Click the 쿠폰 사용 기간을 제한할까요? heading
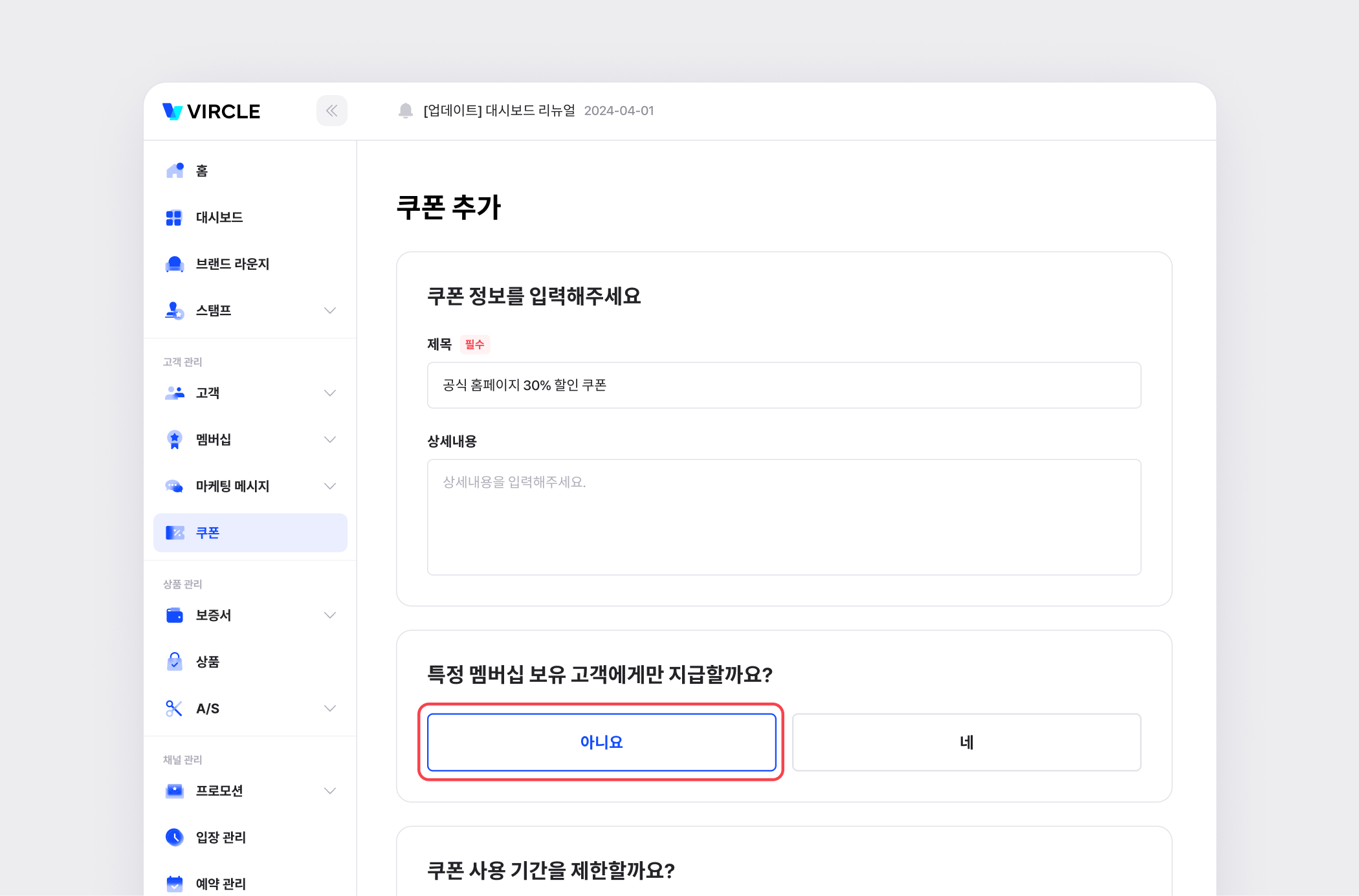Image resolution: width=1359 pixels, height=896 pixels. (x=551, y=871)
